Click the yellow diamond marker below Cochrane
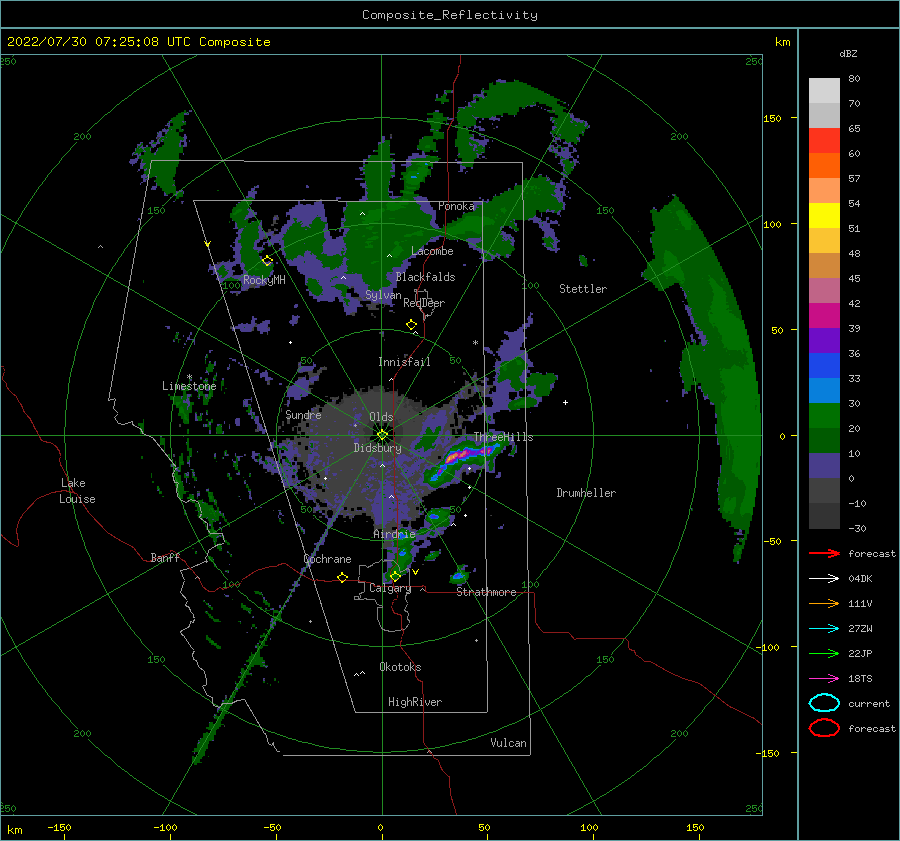 tap(342, 577)
